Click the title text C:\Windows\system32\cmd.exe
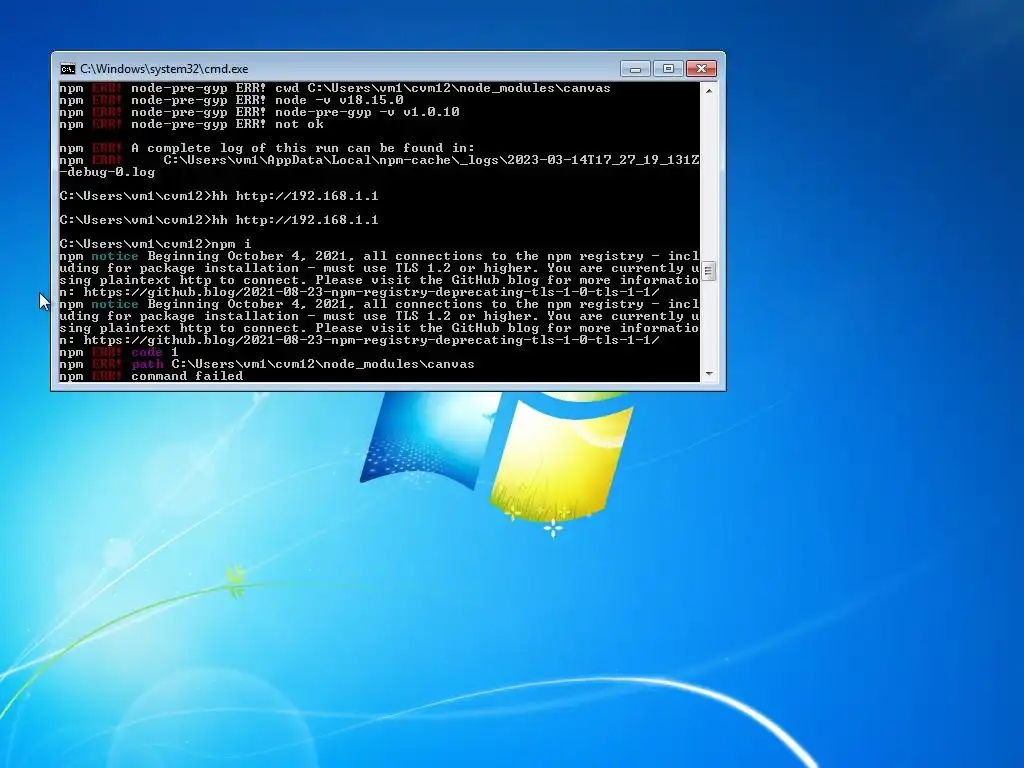Viewport: 1024px width, 768px height. 164,69
